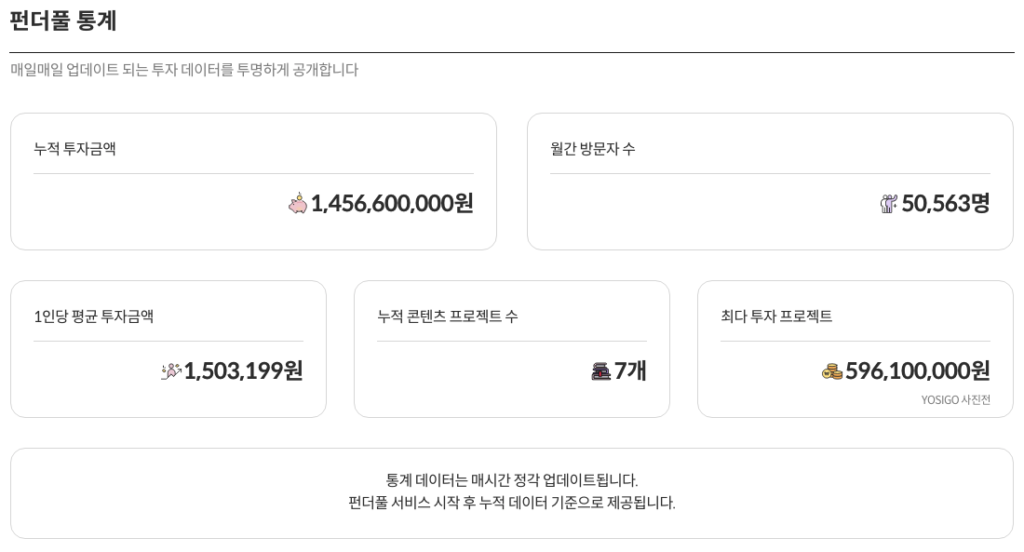
Task: Click the 1,456,600,000원 amount
Action: pyautogui.click(x=392, y=204)
